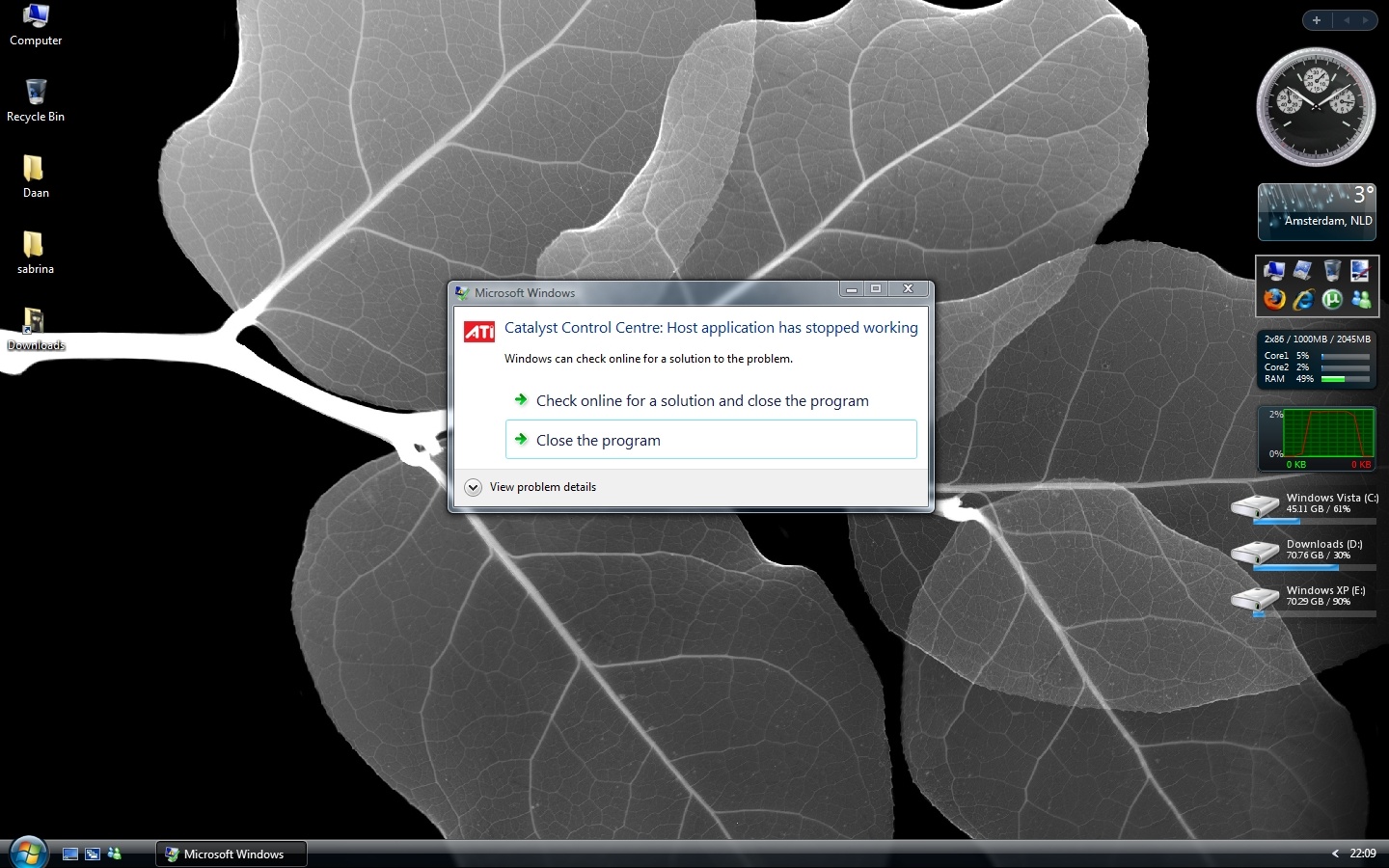Open Recycle Bin from launcher gadget

(x=1332, y=271)
